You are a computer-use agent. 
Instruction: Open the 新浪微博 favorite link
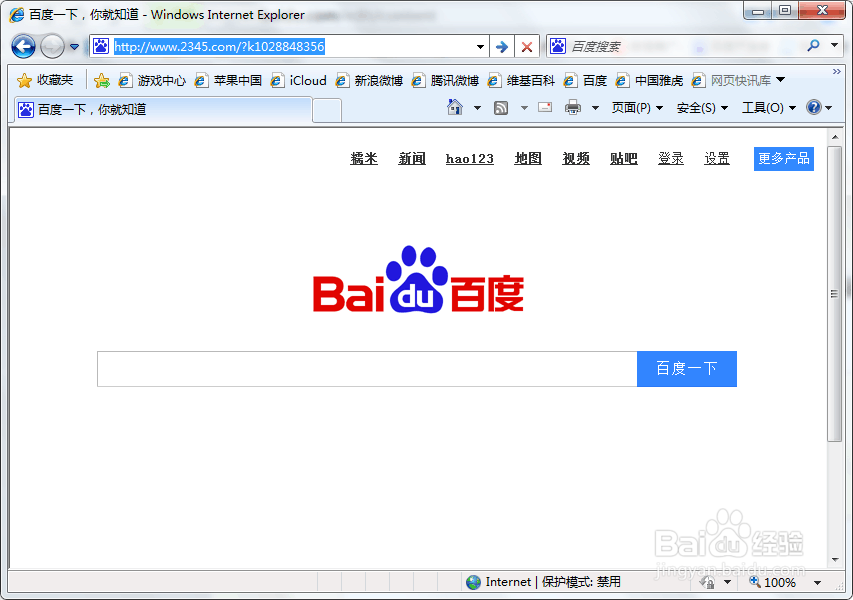point(369,81)
